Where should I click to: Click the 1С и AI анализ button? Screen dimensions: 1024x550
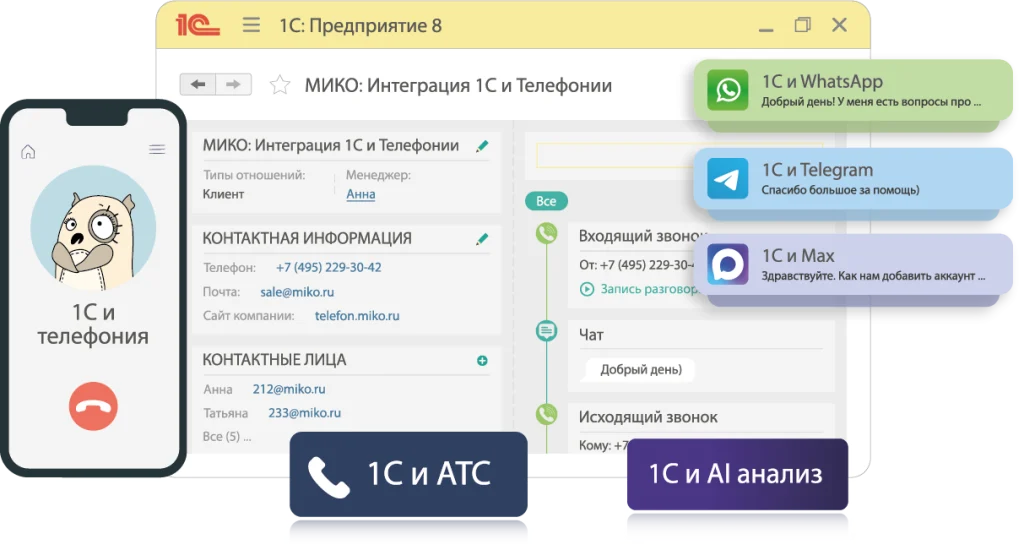(x=736, y=474)
